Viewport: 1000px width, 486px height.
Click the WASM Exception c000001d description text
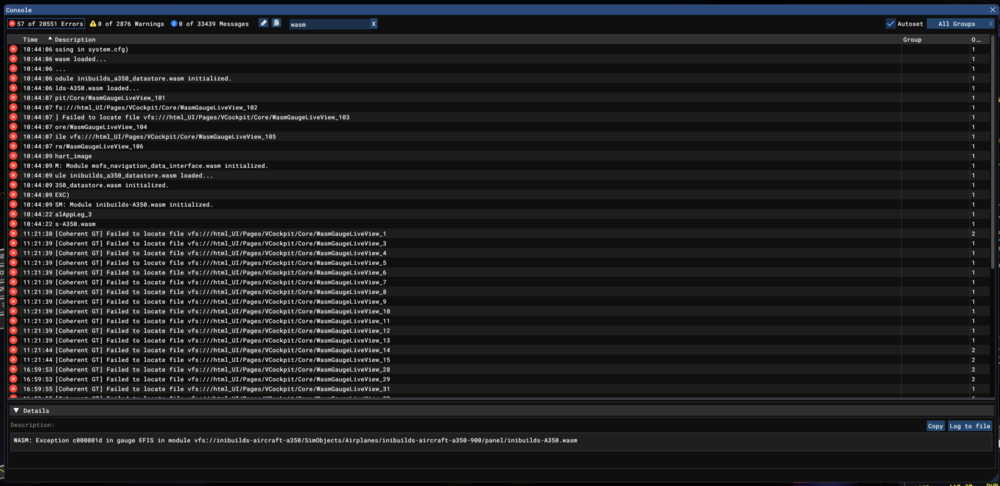point(295,441)
